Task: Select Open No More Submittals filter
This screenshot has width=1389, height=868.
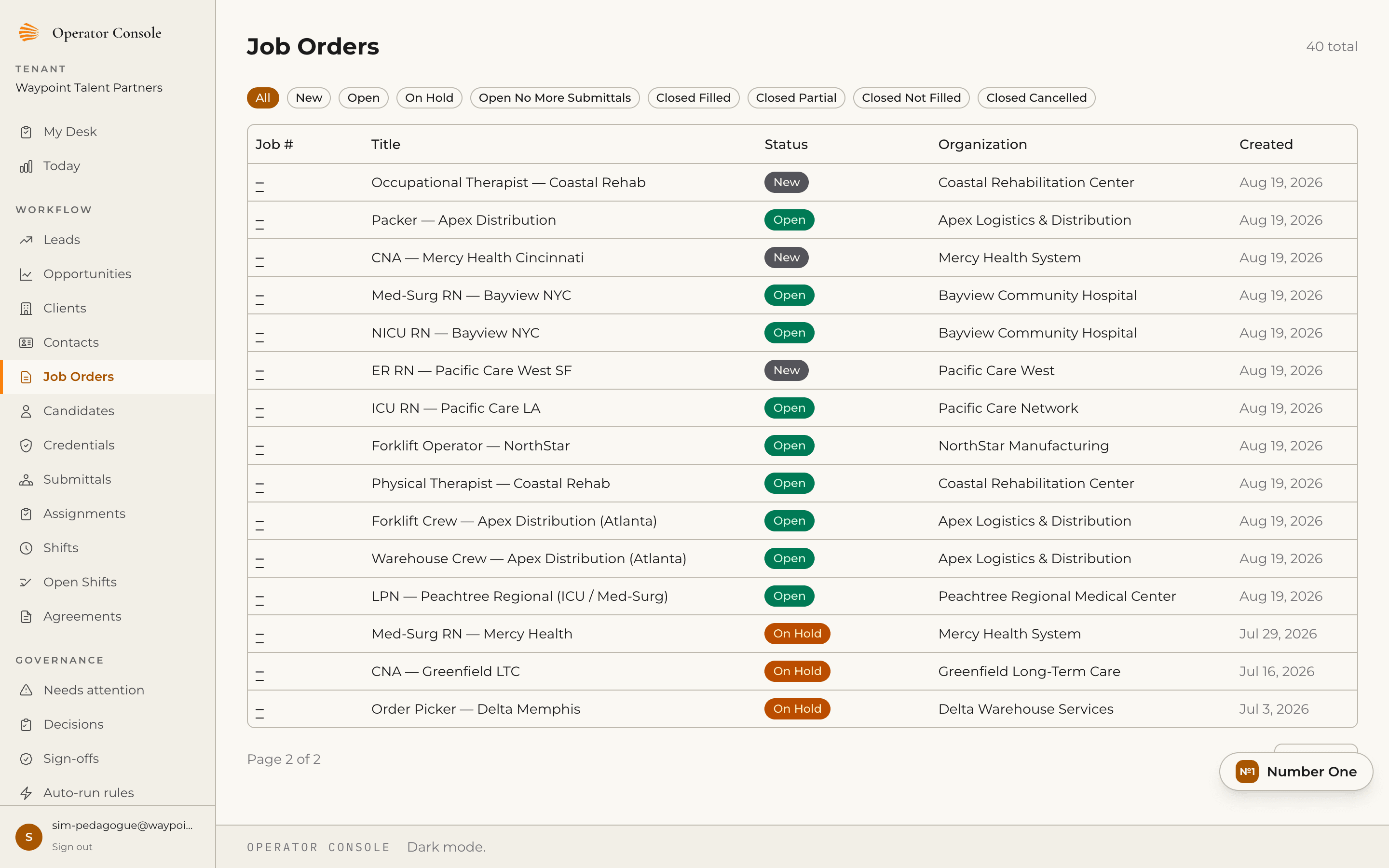Action: click(x=555, y=97)
